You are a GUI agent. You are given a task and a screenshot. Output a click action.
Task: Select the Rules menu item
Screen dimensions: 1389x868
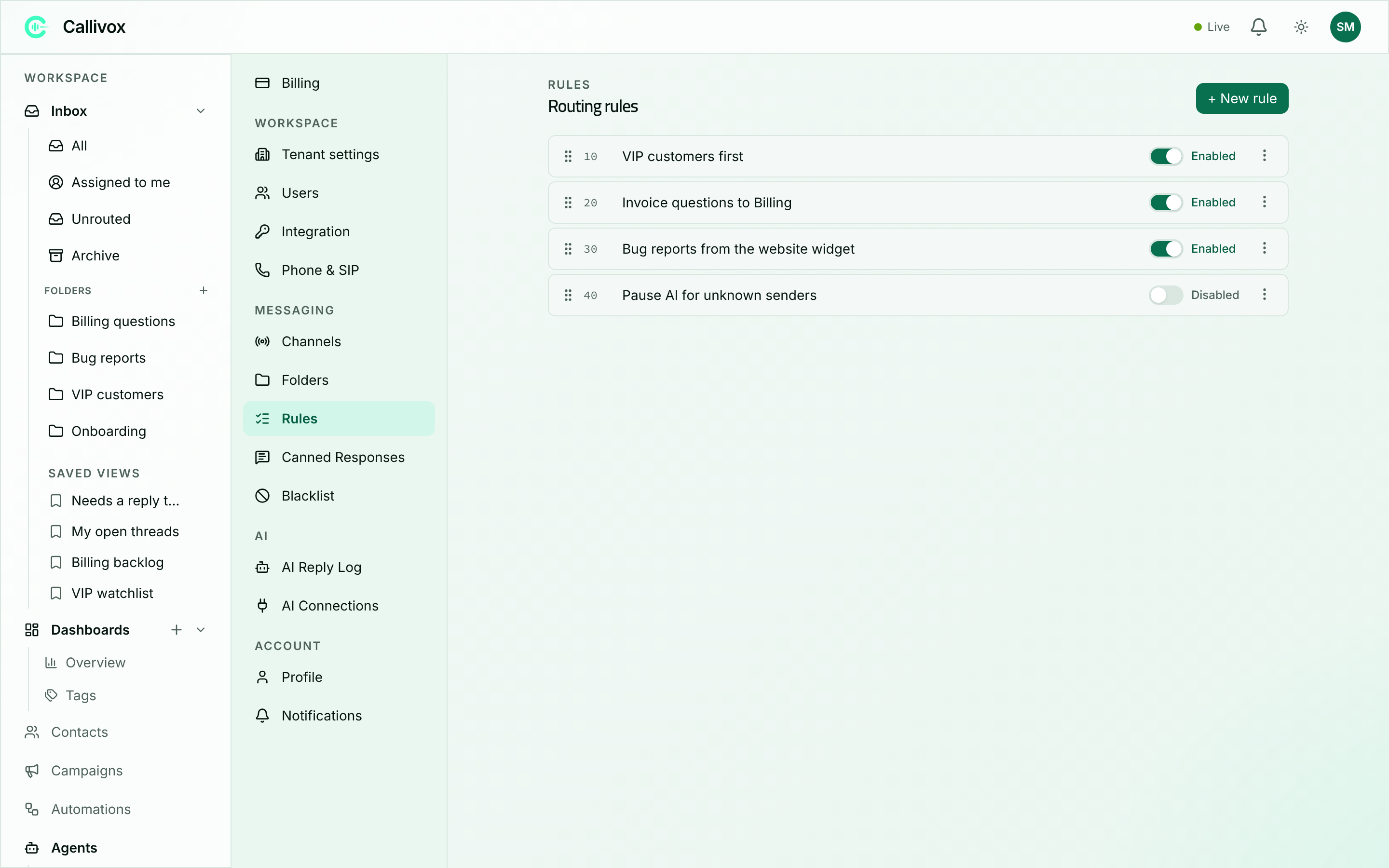(339, 419)
